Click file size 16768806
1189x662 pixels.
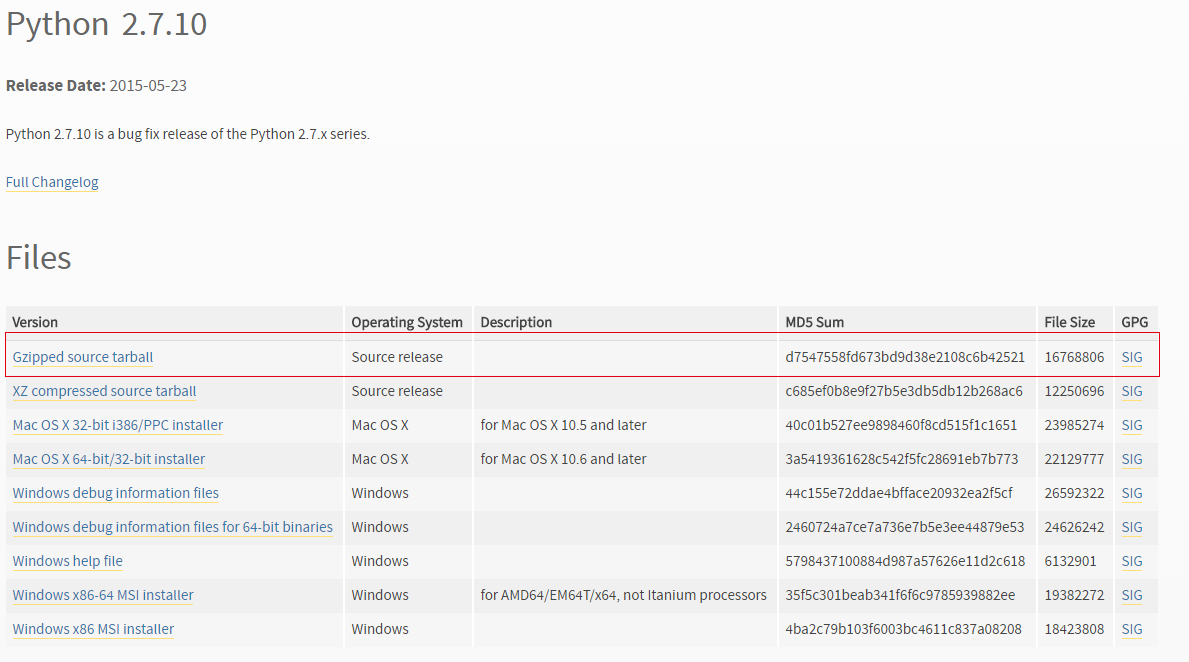tap(1074, 357)
